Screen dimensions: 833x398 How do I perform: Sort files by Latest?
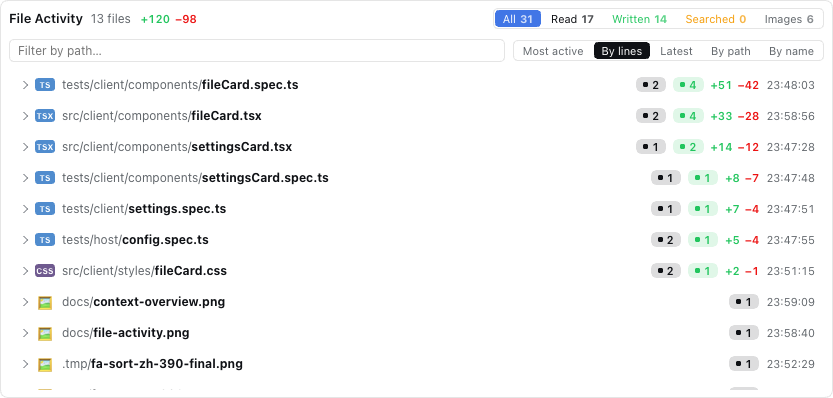(x=676, y=51)
